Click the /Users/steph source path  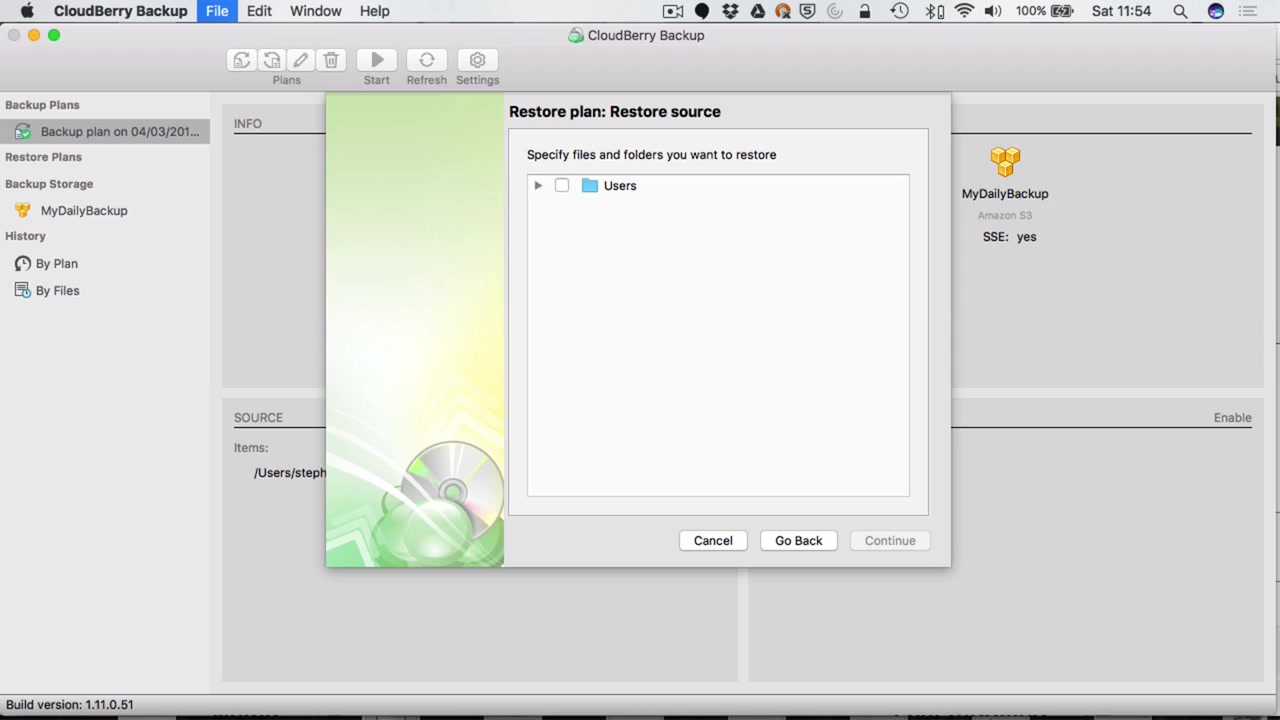click(x=290, y=472)
